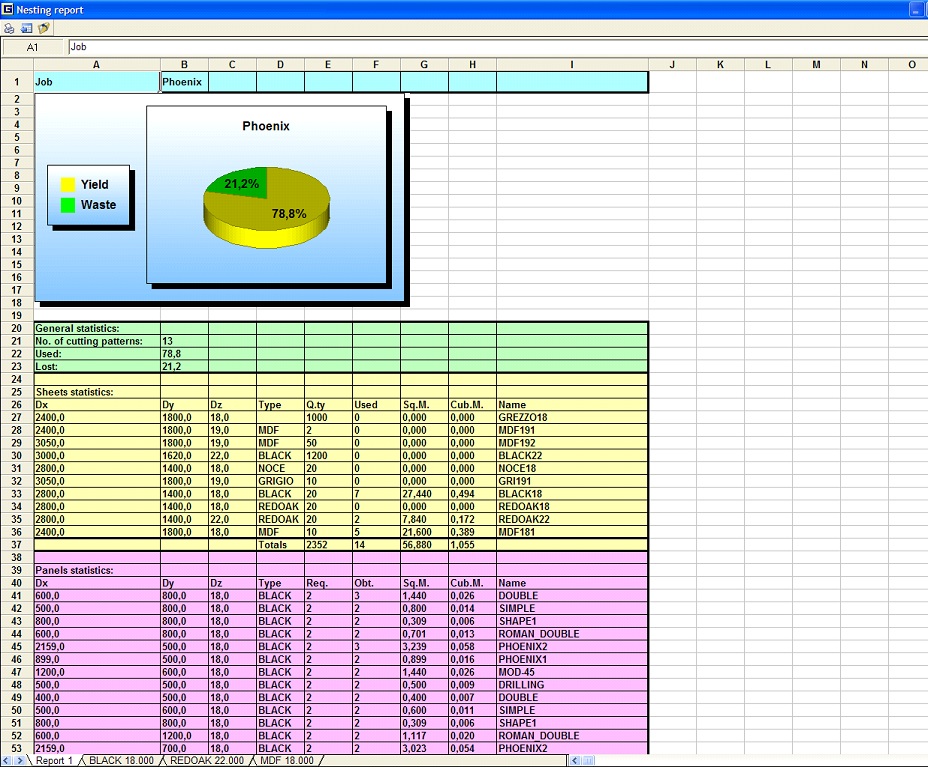Click the green Waste legend swatch

tap(68, 205)
